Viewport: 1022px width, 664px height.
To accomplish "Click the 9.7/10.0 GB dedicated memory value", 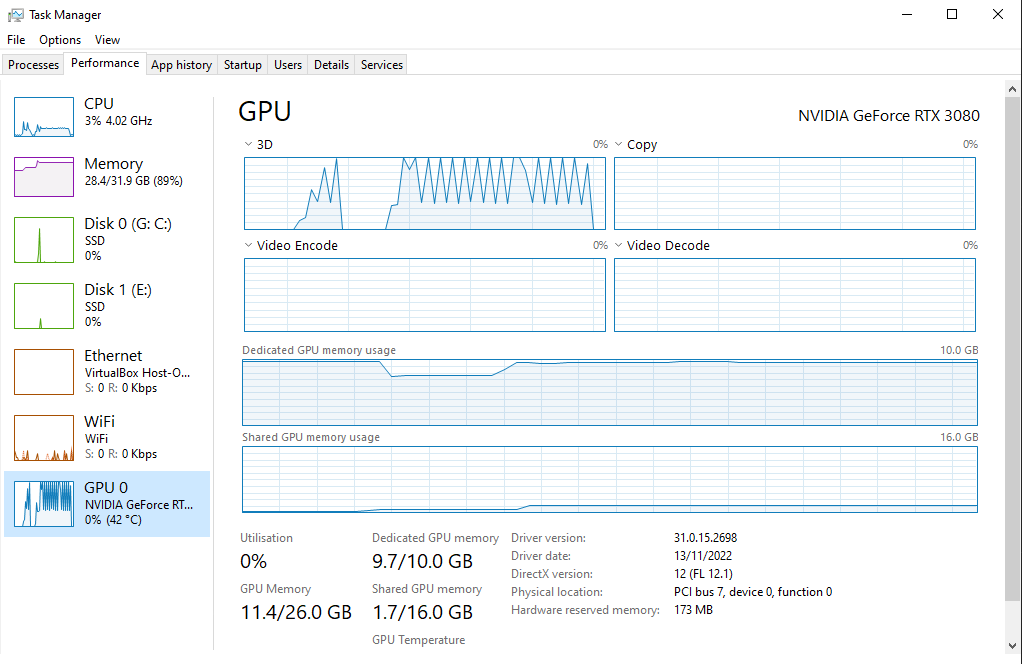I will click(x=422, y=561).
